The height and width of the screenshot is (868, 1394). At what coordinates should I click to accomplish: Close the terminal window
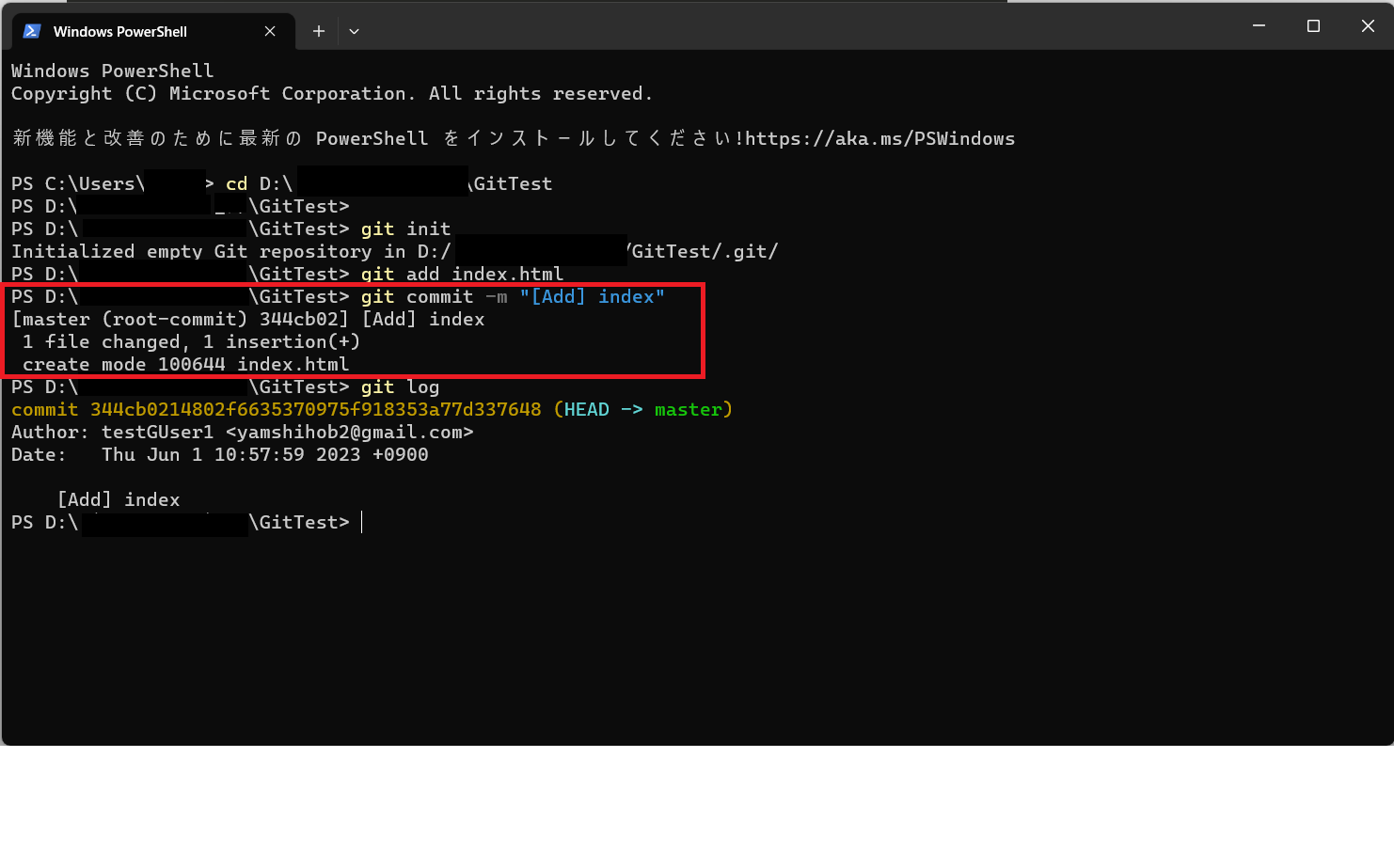tap(1368, 25)
